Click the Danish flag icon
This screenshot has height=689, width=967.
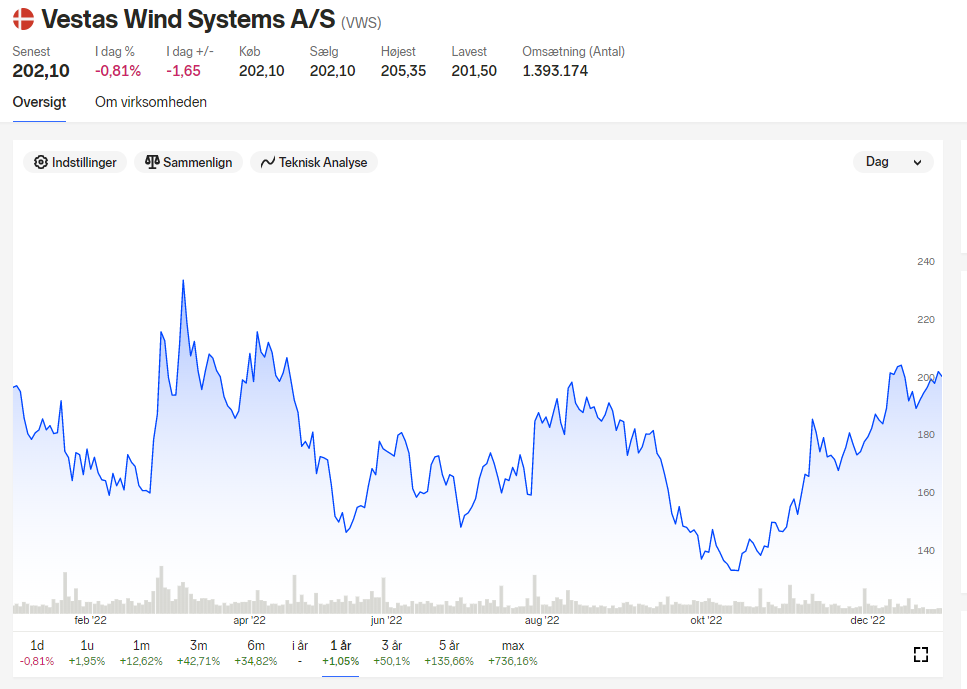click(23, 19)
